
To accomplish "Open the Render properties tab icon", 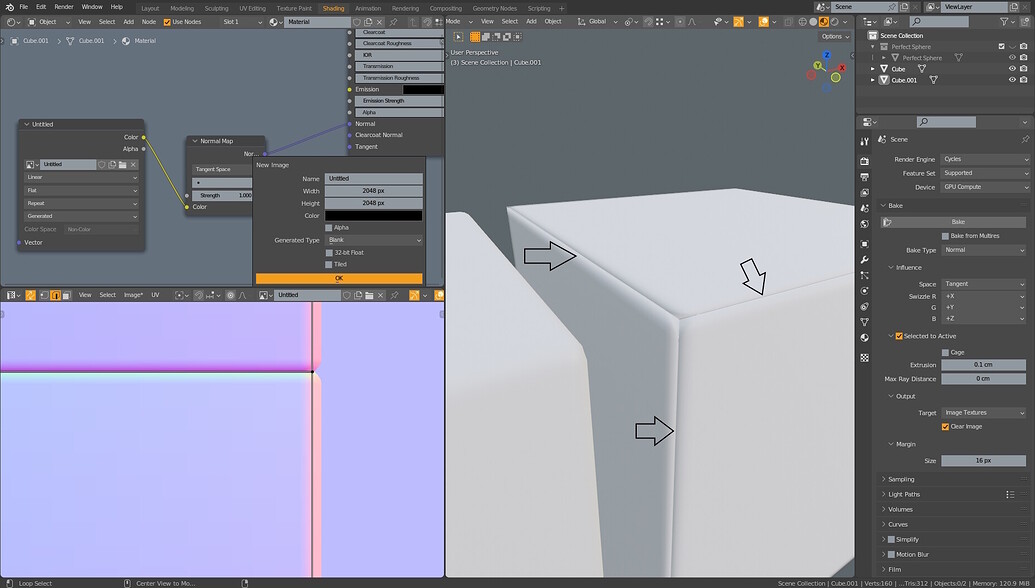I will [865, 161].
